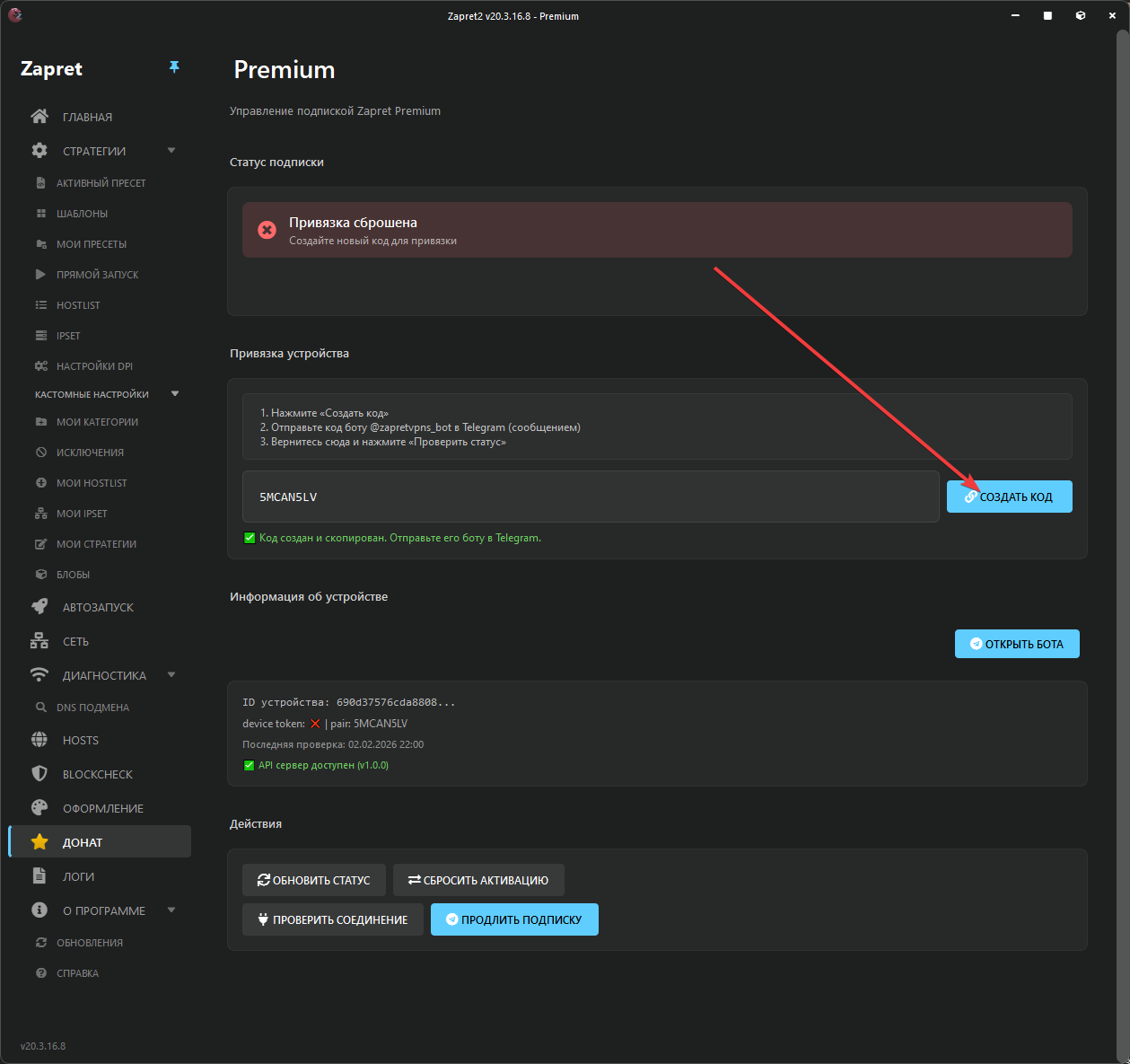Click the red error icon in status banner
Image resolution: width=1130 pixels, height=1064 pixels.
click(x=267, y=230)
